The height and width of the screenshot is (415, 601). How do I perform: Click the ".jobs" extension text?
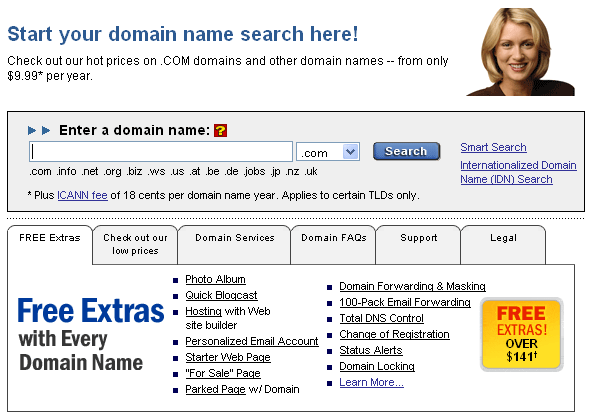[x=255, y=172]
